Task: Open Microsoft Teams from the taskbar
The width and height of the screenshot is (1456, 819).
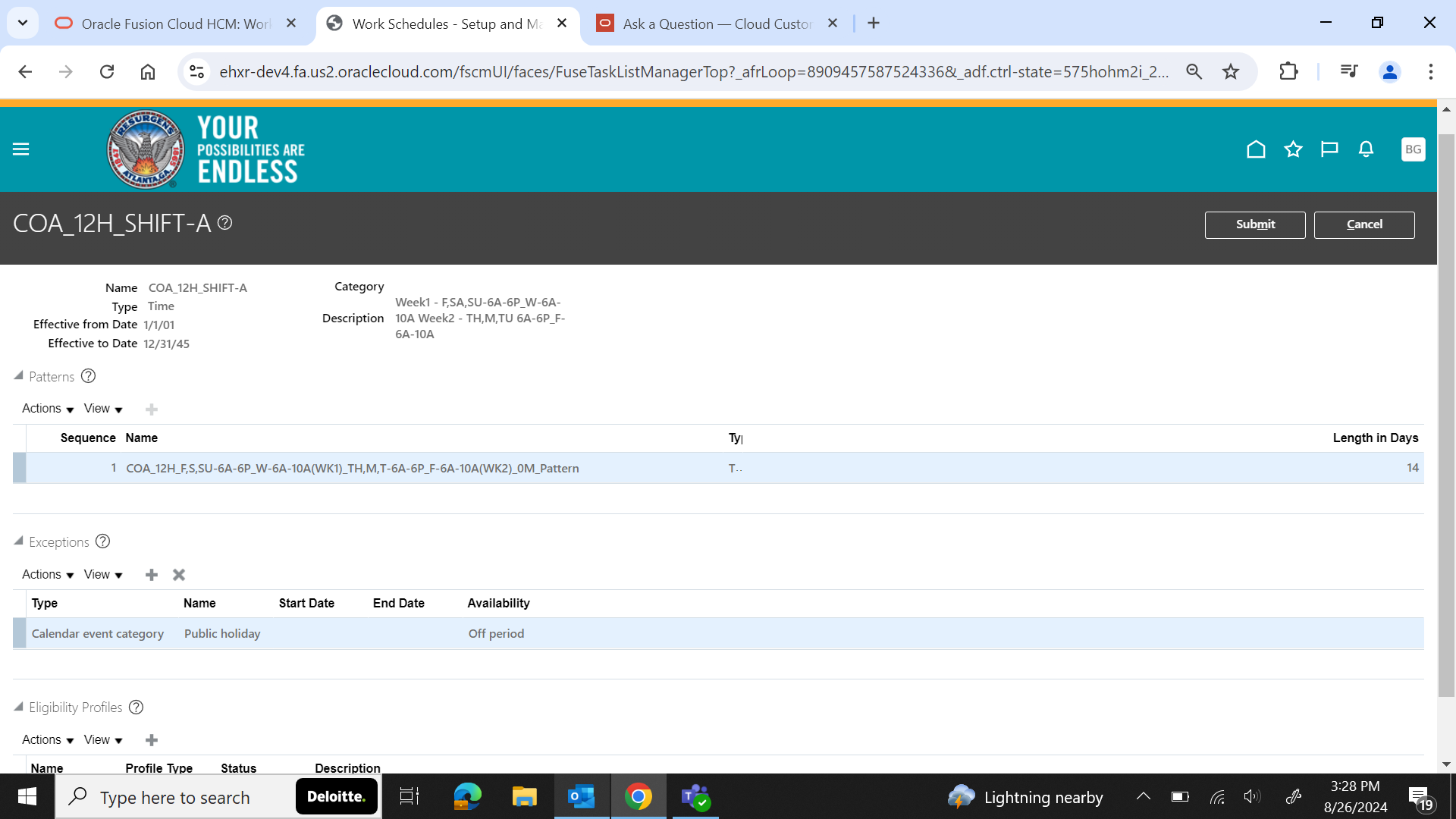Action: click(695, 796)
